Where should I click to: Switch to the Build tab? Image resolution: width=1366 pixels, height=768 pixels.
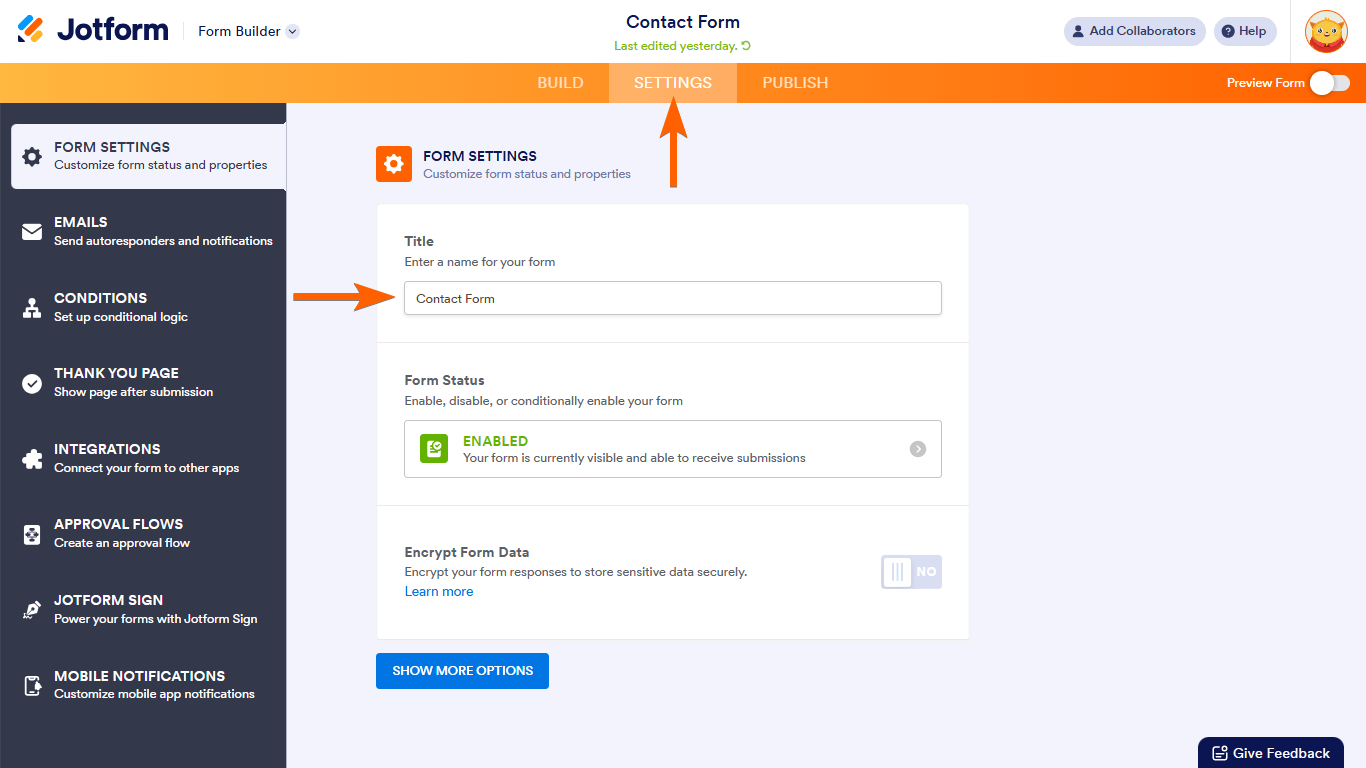(x=560, y=83)
